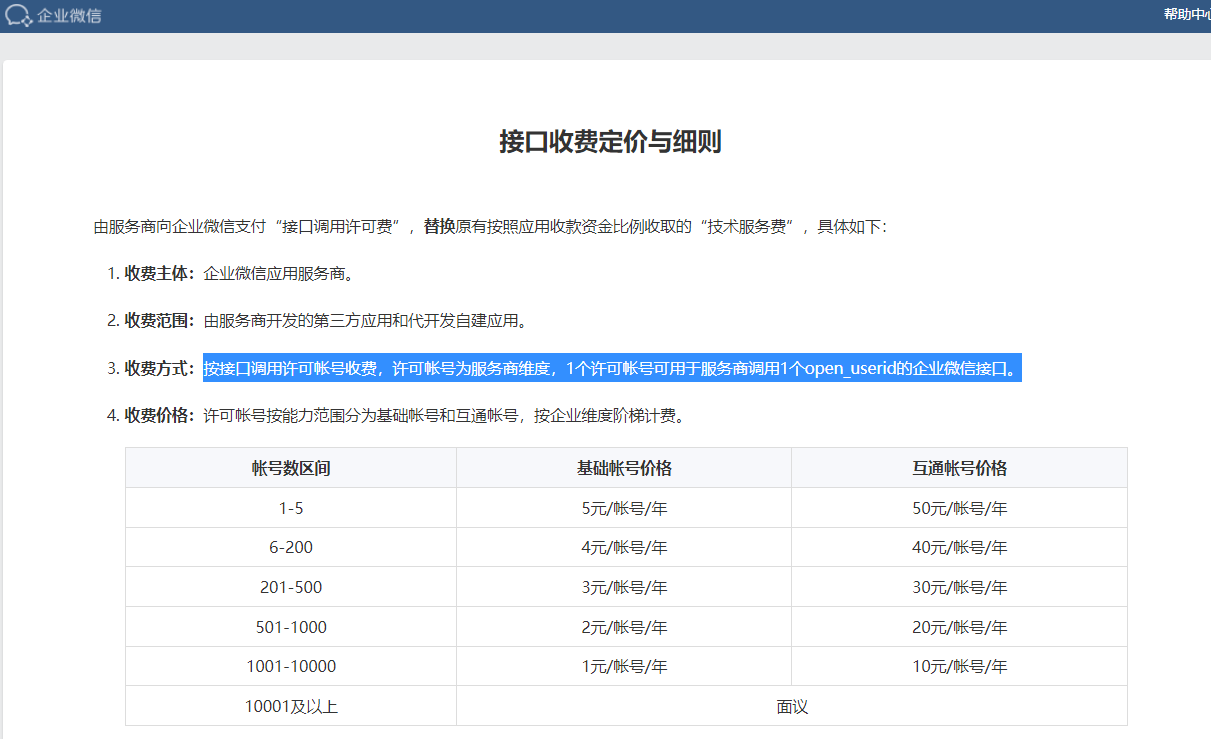Click the 20元/帐号/年 price cell
The image size is (1211, 739).
959,628
